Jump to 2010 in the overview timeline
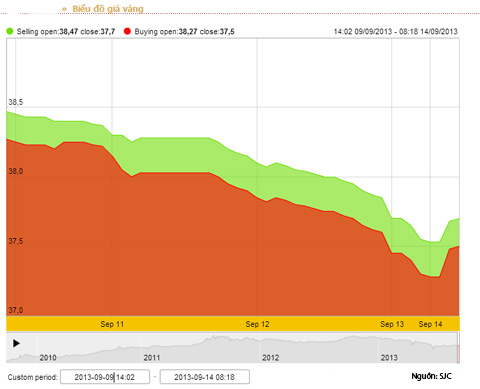This screenshot has width=480, height=389. click(x=48, y=358)
